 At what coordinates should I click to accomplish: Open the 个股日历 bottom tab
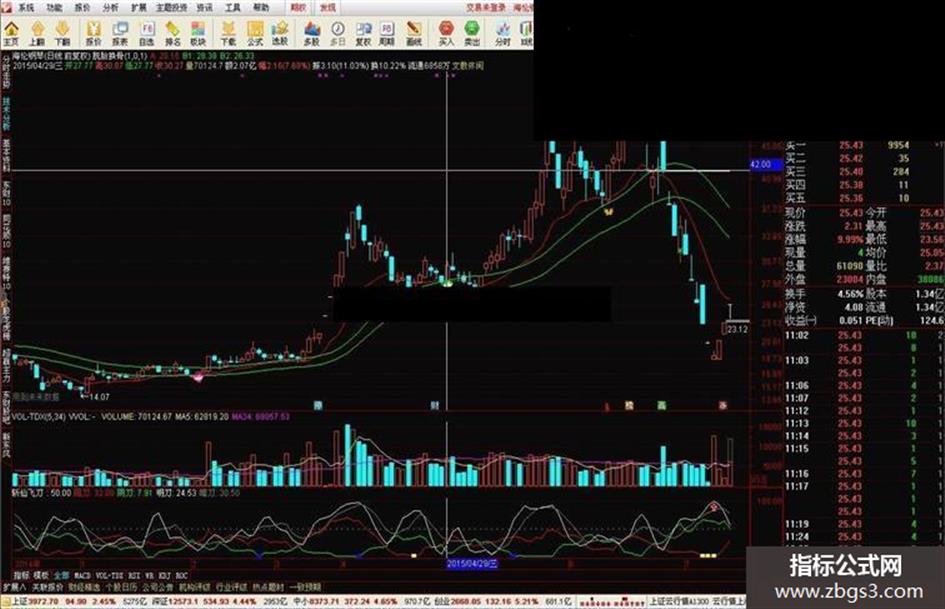(122, 587)
